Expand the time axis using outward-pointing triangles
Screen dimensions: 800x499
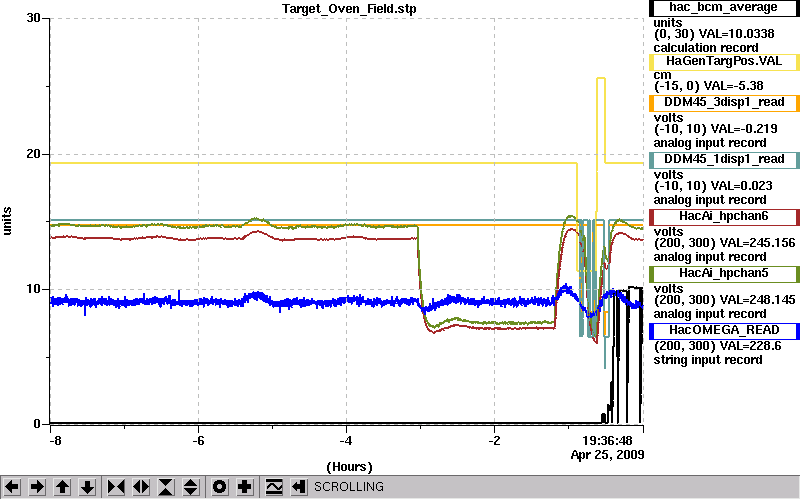(x=141, y=487)
